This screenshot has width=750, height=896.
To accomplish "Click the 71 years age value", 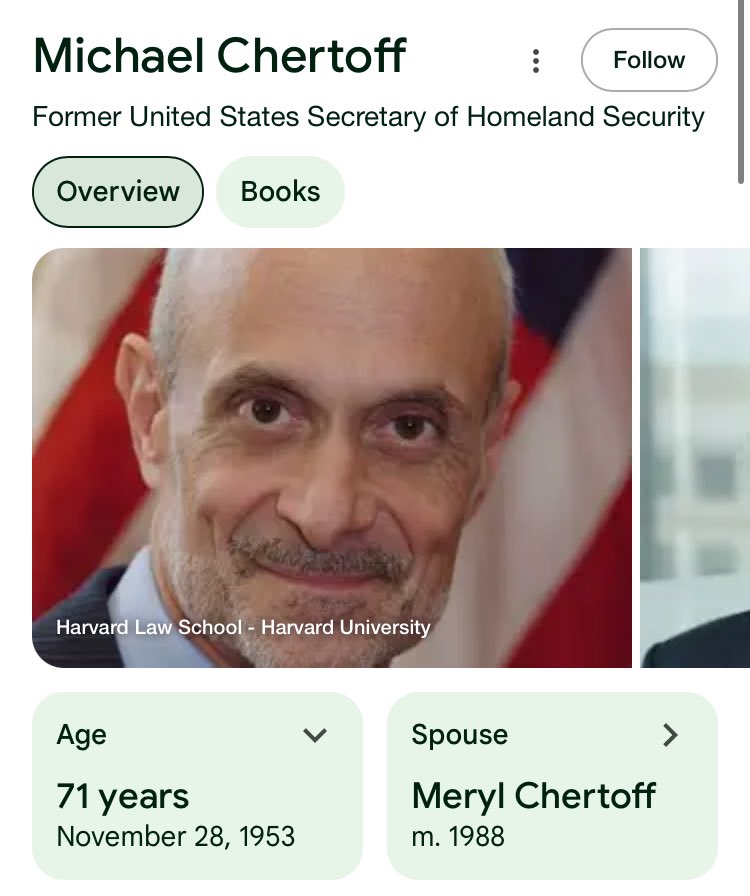I will point(123,796).
